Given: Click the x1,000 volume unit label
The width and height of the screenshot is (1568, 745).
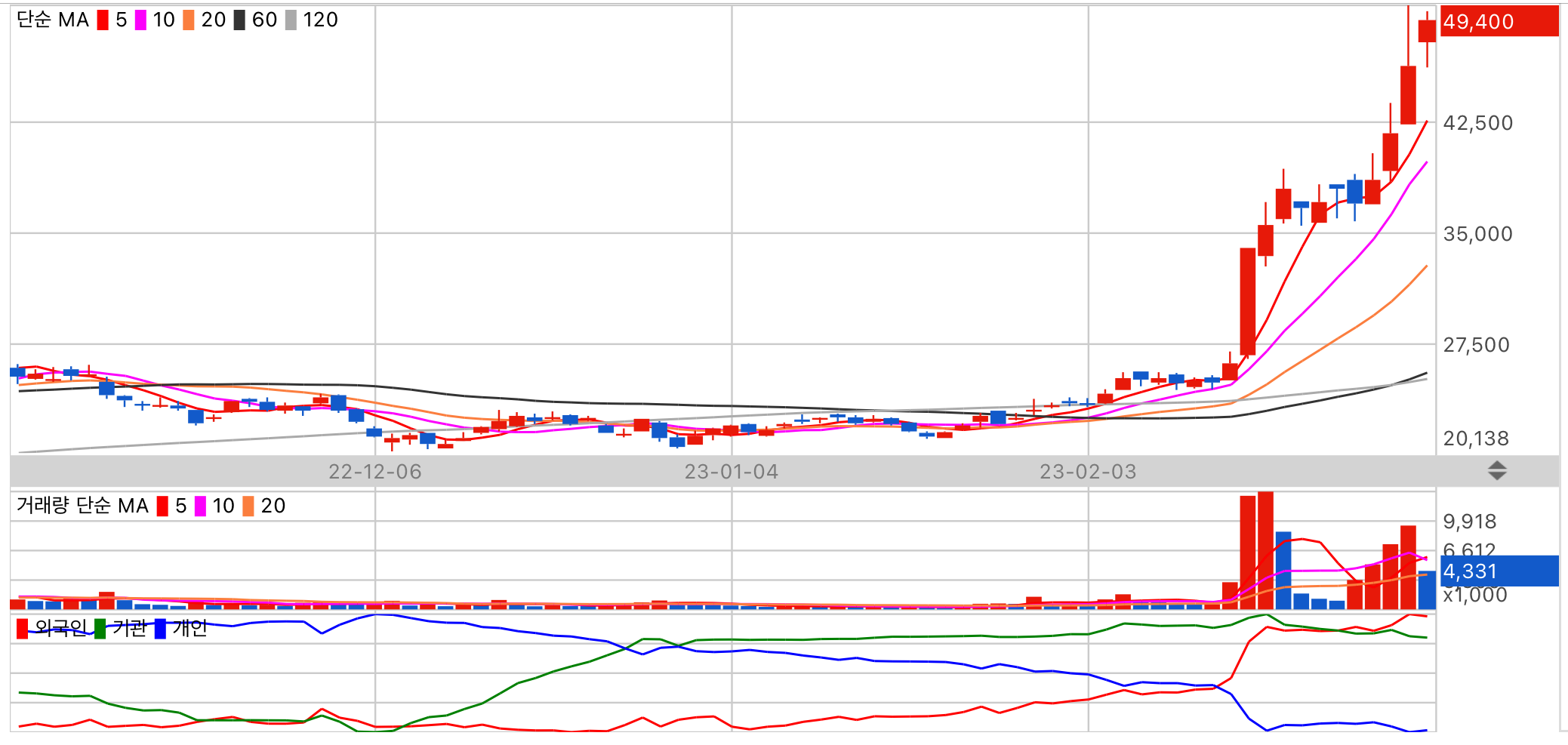Looking at the screenshot, I should [x=1475, y=595].
